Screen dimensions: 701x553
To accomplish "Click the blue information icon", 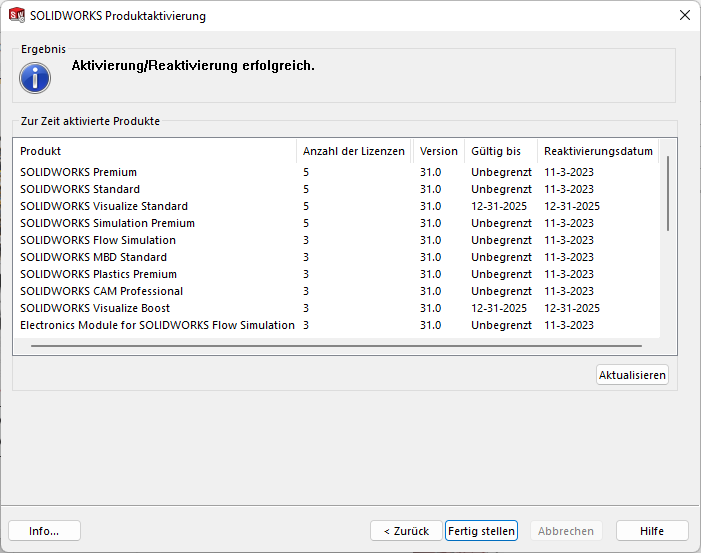I will click(35, 77).
